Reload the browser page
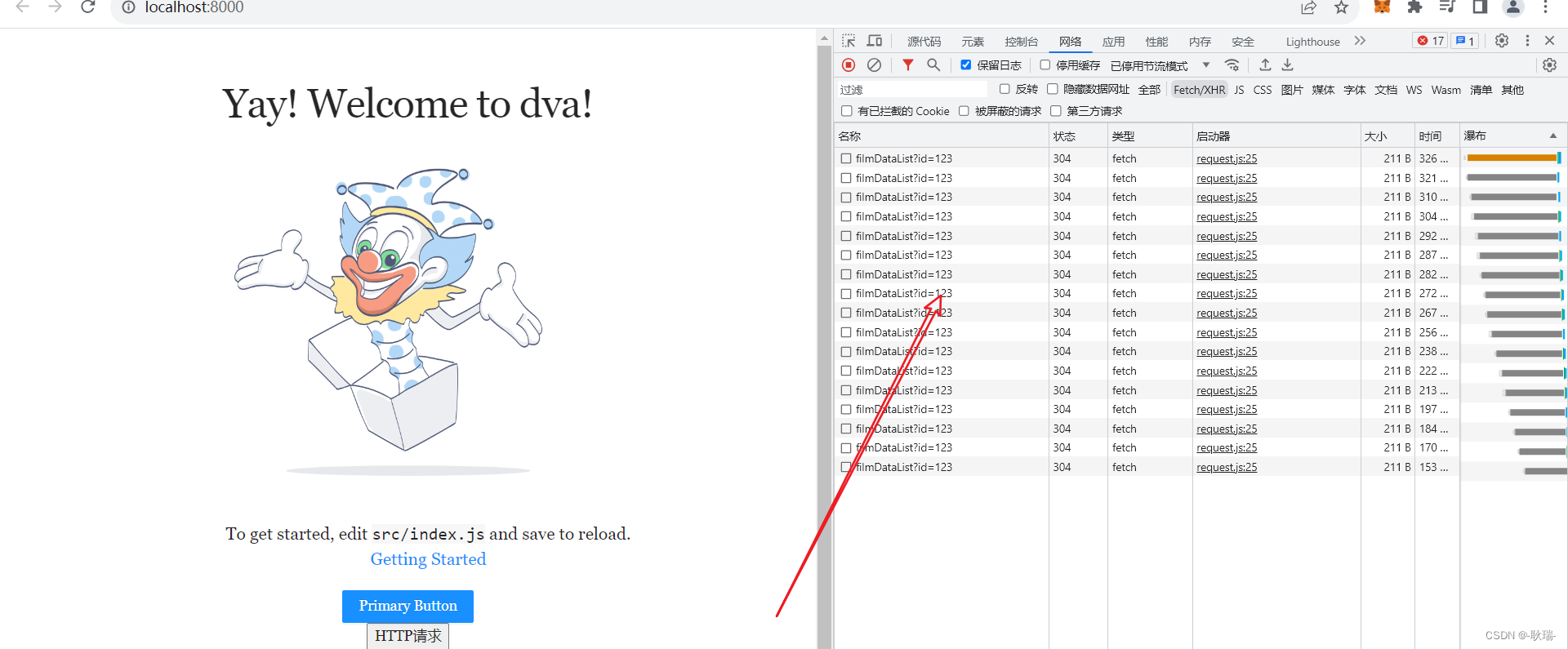Image resolution: width=1568 pixels, height=649 pixels. (88, 7)
